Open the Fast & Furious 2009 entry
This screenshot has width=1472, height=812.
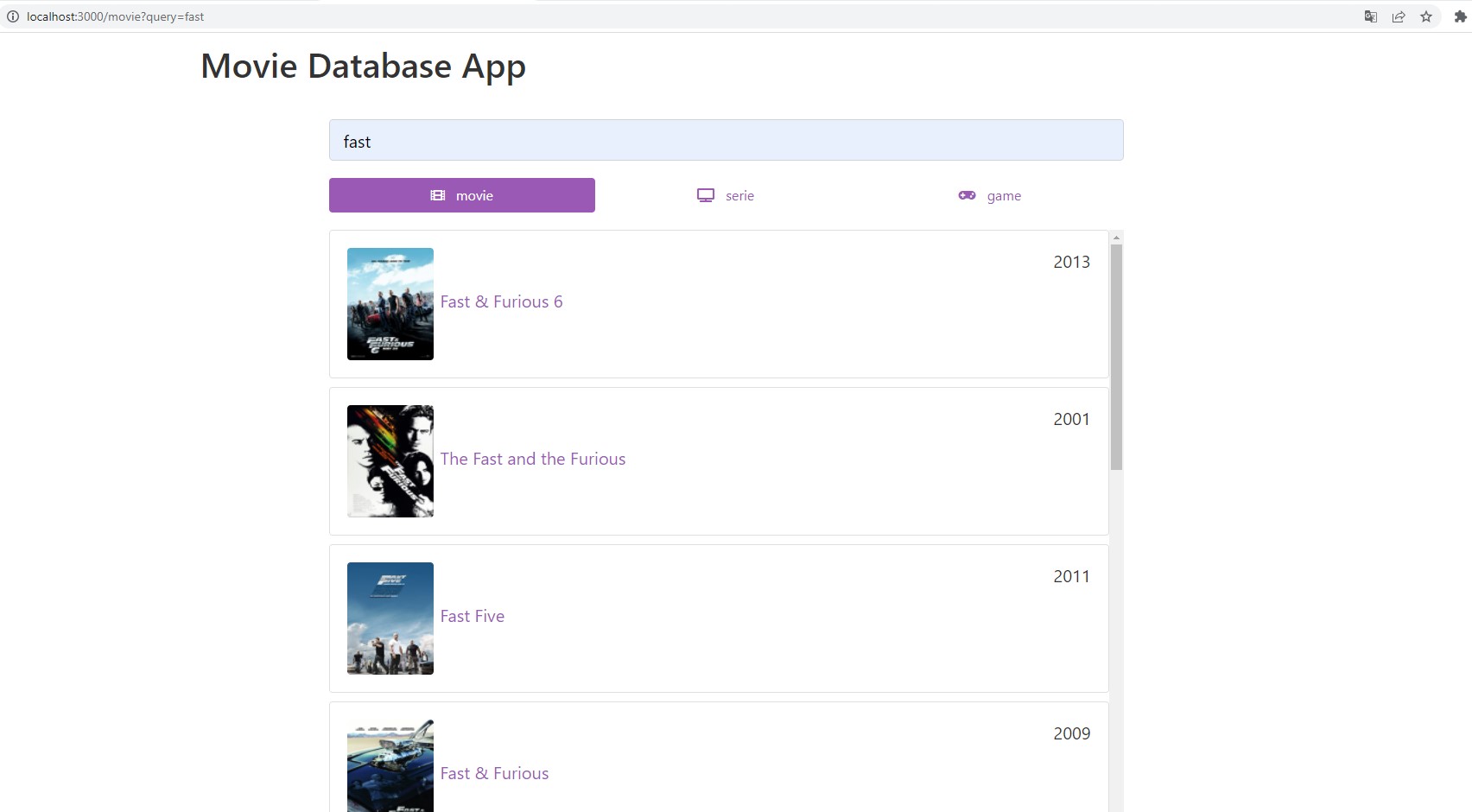494,773
